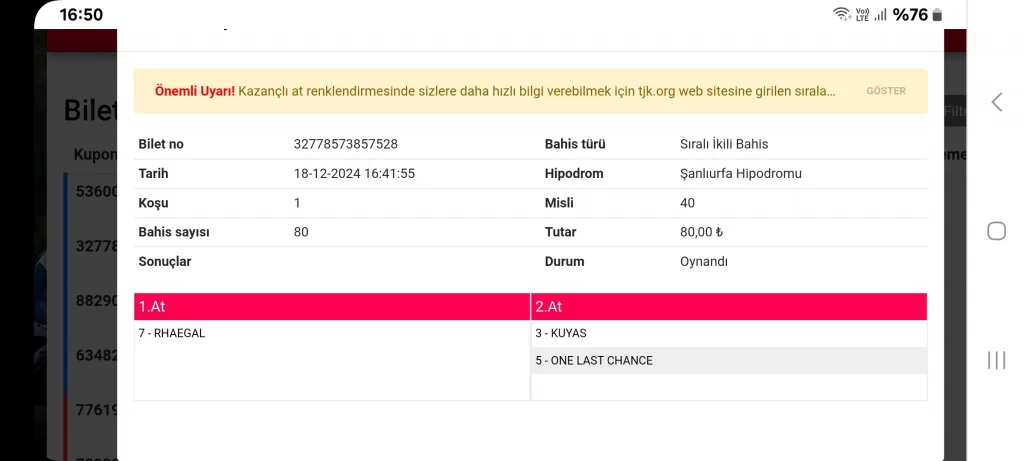
Task: Tap the Android back chevron
Action: click(x=996, y=102)
